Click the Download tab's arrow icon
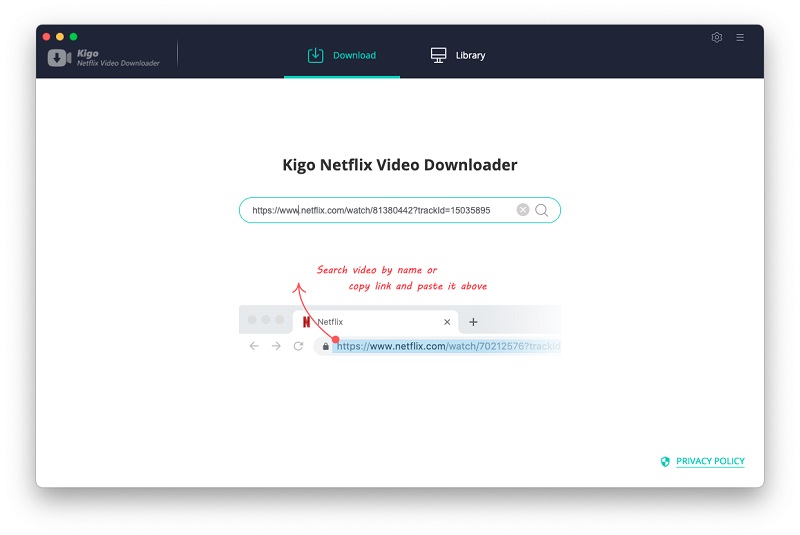The width and height of the screenshot is (800, 535). tap(315, 55)
